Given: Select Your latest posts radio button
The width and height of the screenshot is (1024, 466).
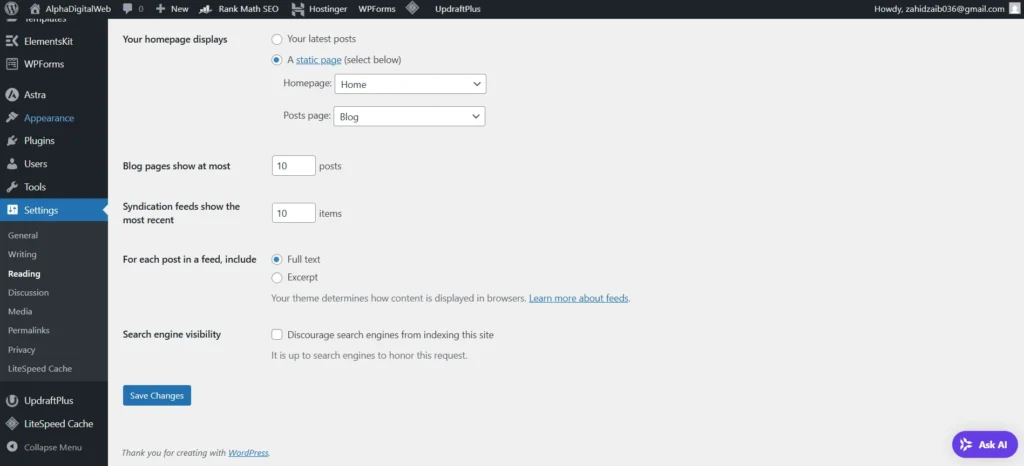Looking at the screenshot, I should click(277, 39).
